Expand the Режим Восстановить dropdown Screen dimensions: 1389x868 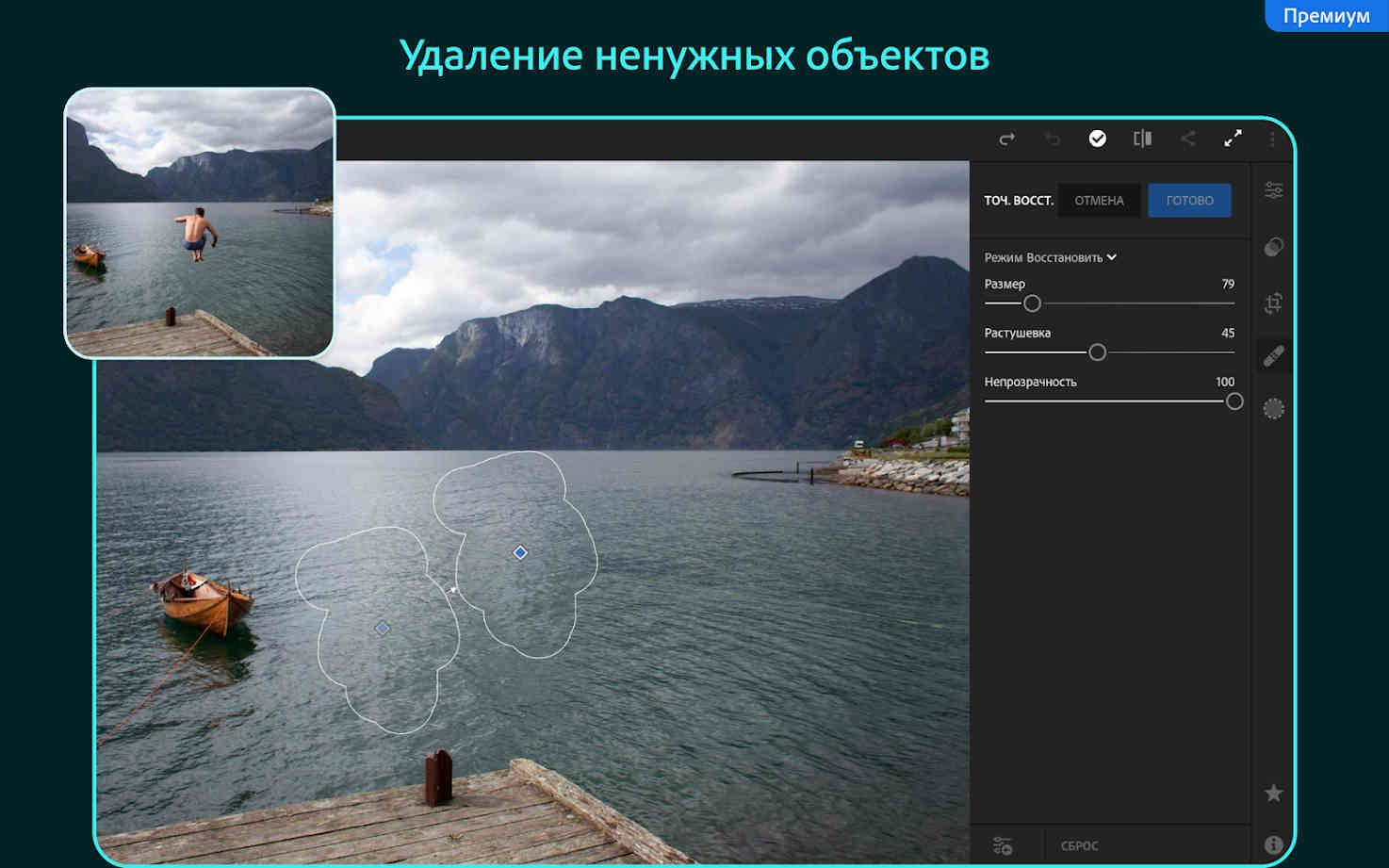click(1050, 257)
